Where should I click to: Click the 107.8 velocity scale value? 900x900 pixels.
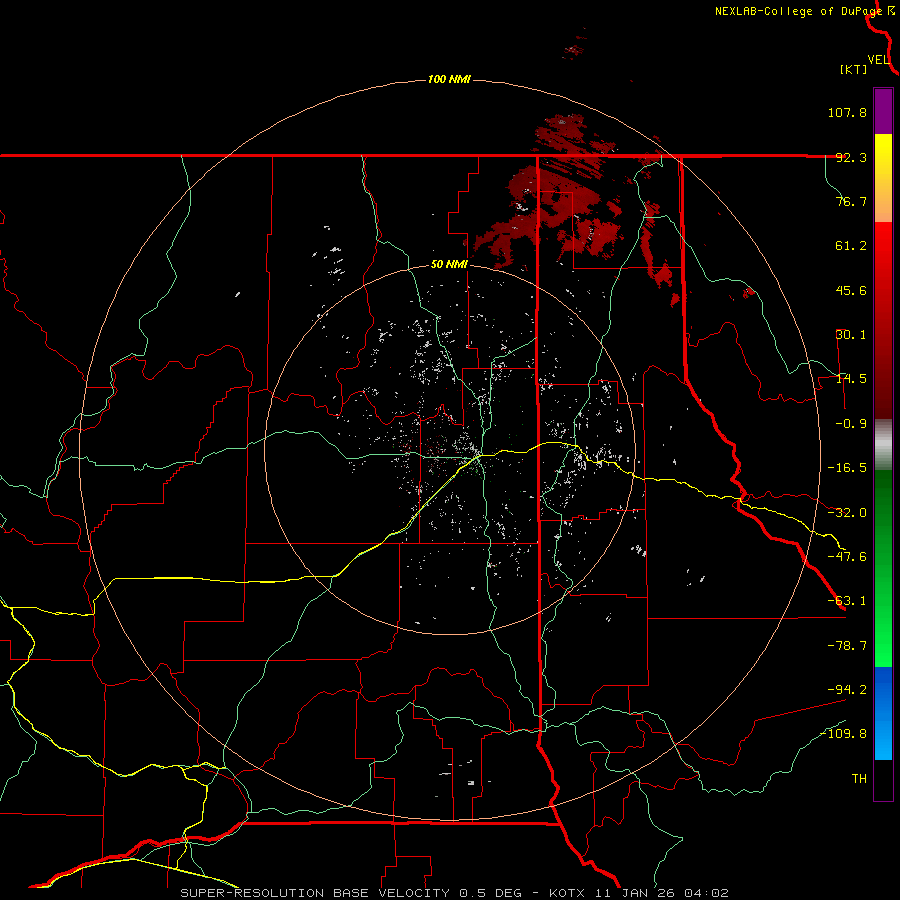[x=847, y=112]
